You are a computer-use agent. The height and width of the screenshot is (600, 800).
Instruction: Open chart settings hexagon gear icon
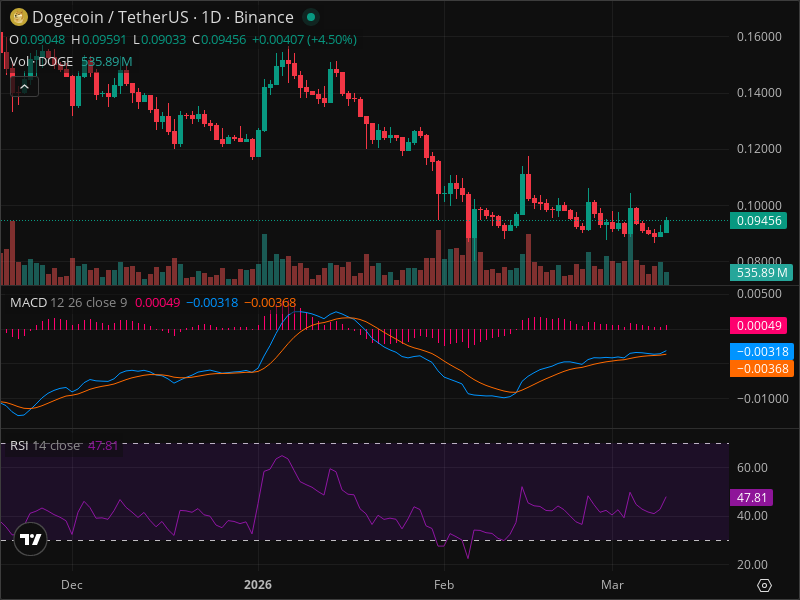pyautogui.click(x=764, y=585)
